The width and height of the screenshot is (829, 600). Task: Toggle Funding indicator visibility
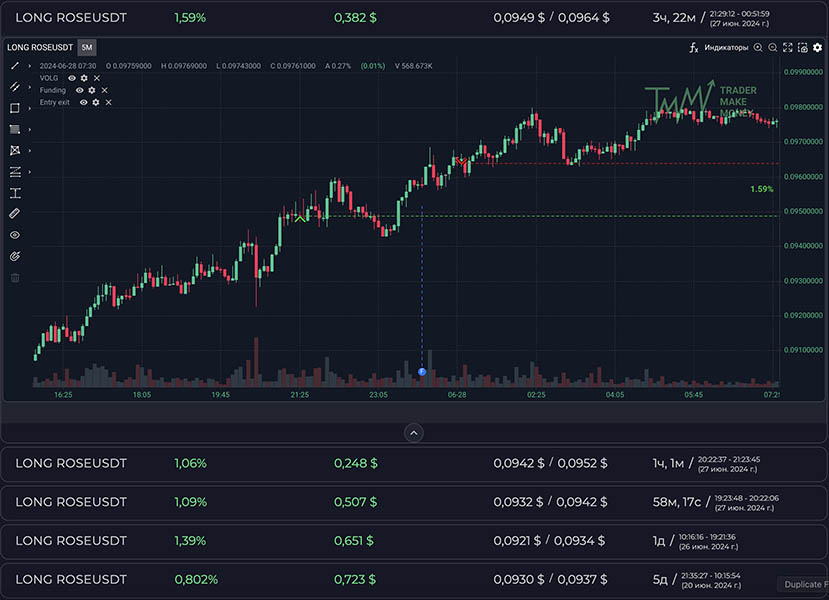pos(79,90)
